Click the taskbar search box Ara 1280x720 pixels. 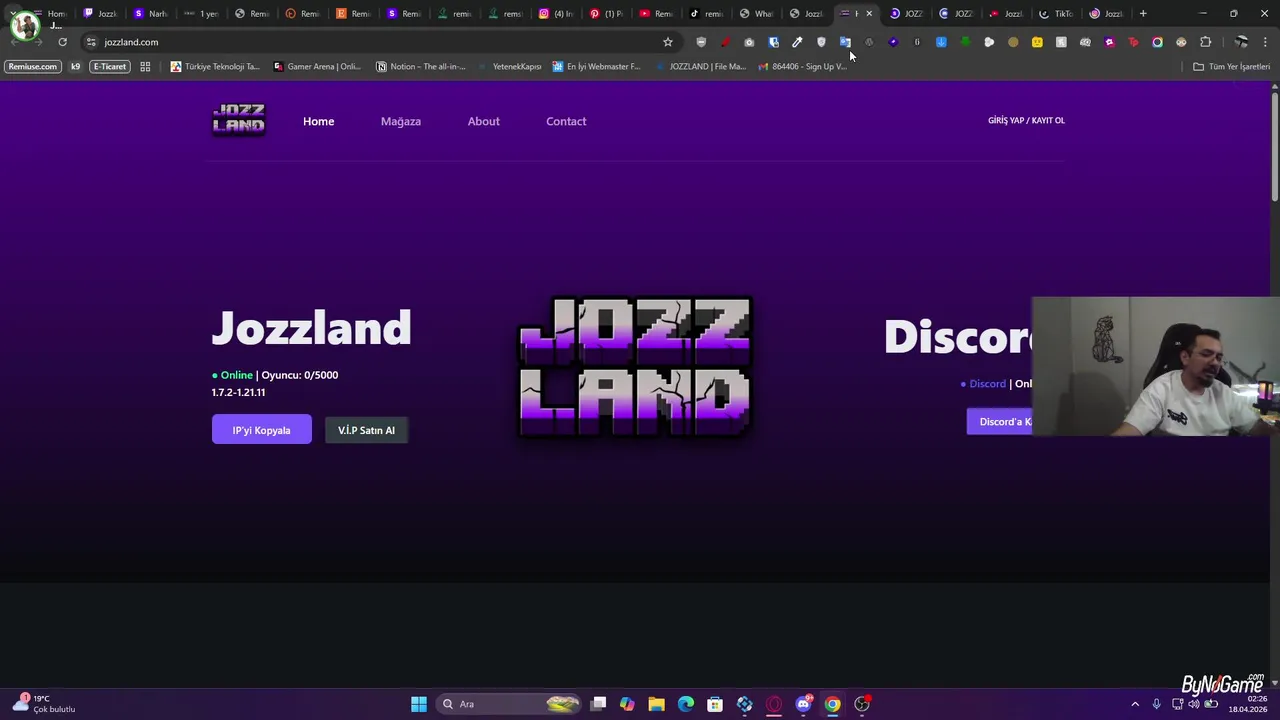coord(510,704)
